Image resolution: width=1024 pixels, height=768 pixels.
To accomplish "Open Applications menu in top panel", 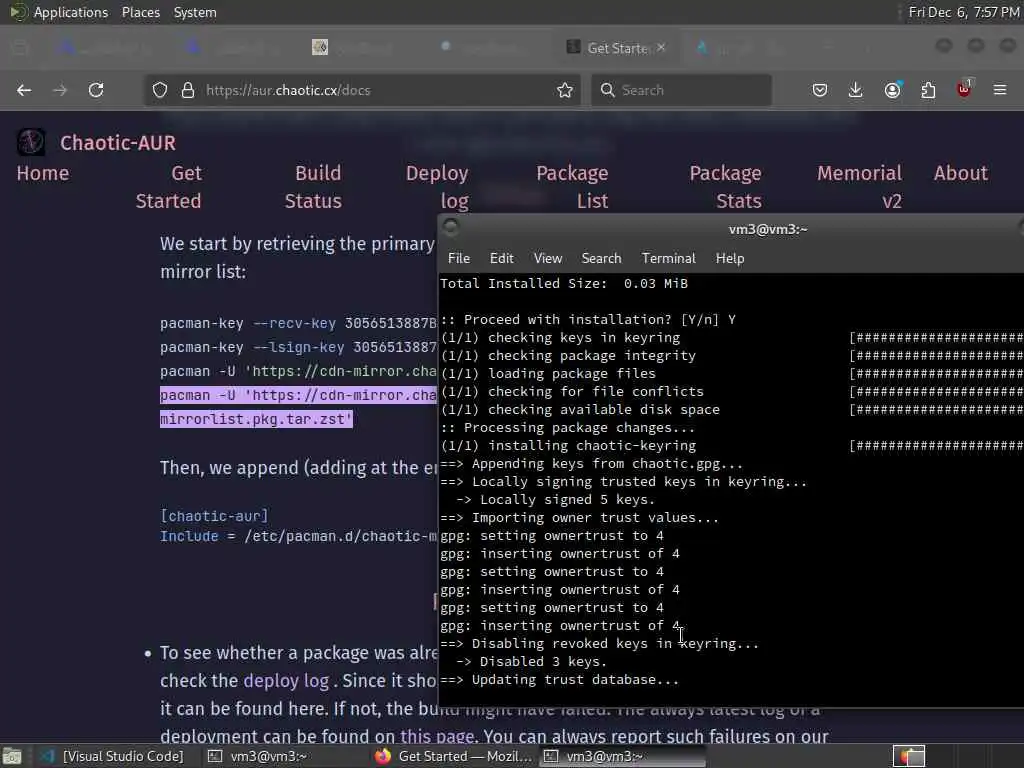I will click(71, 12).
